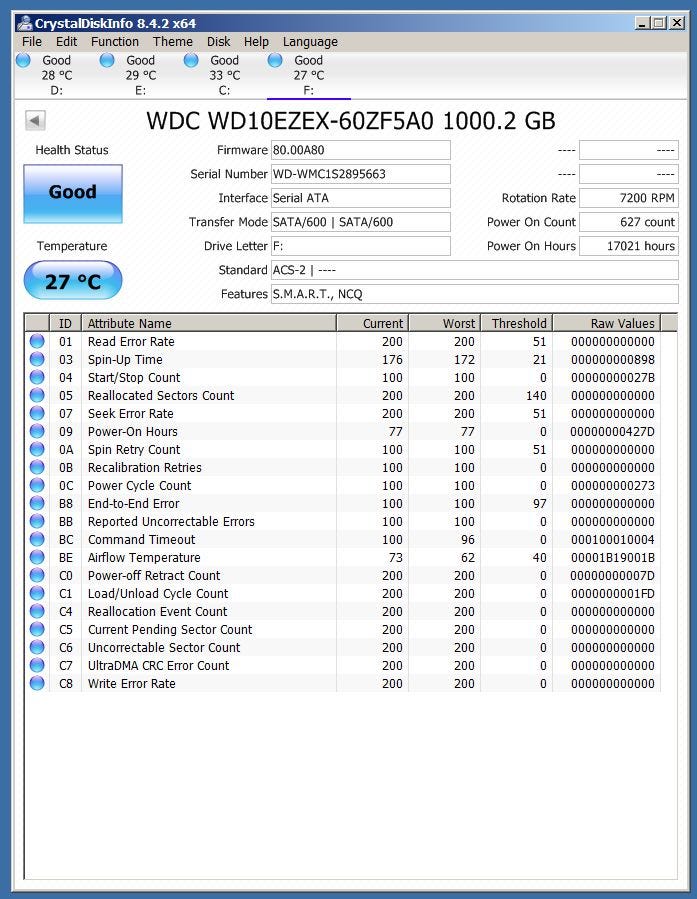The width and height of the screenshot is (697, 899).
Task: Click the Serial Number field
Action: click(361, 174)
